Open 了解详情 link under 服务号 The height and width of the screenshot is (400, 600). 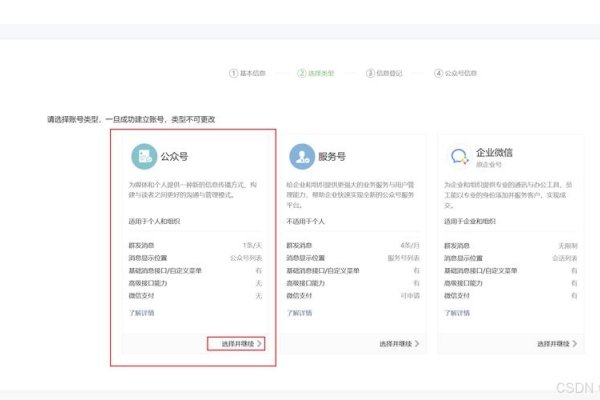pyautogui.click(x=299, y=313)
